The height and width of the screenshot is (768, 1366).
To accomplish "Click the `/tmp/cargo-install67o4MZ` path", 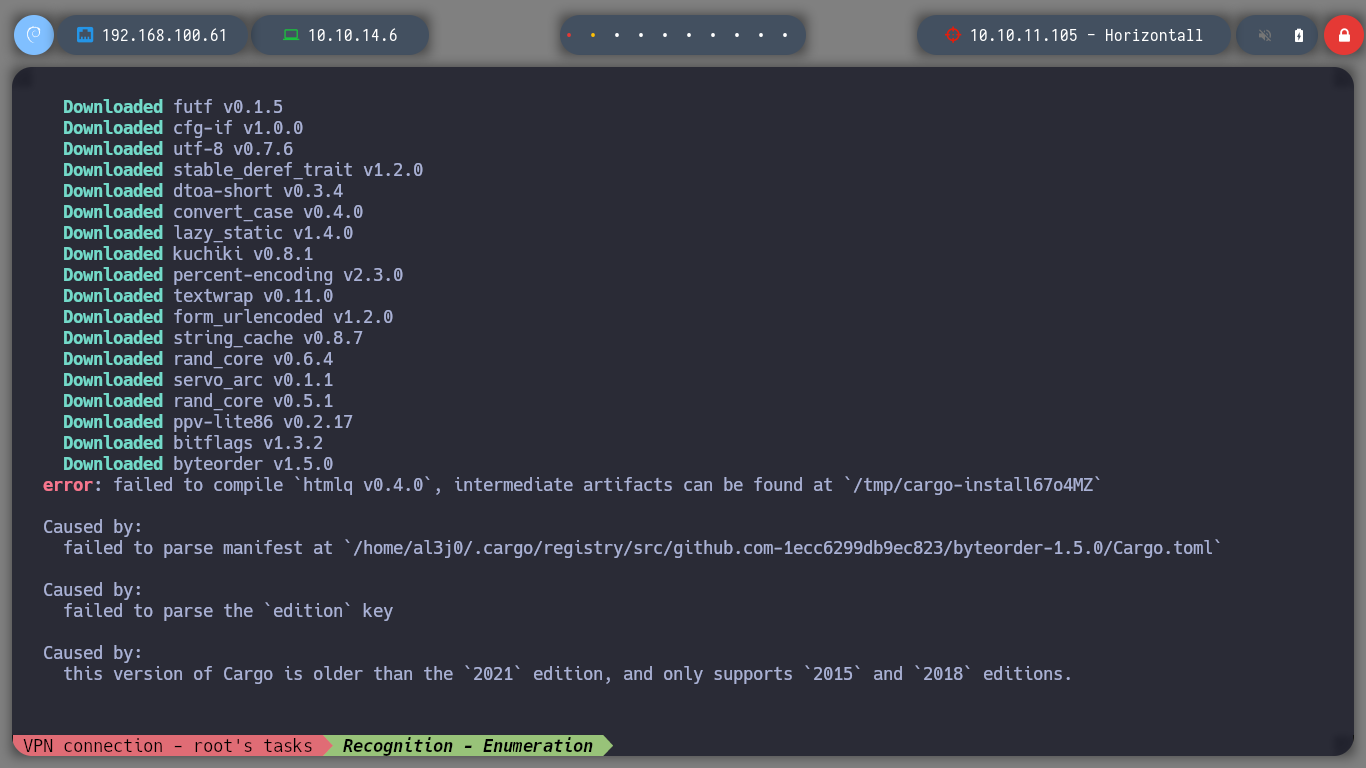I will [x=973, y=485].
